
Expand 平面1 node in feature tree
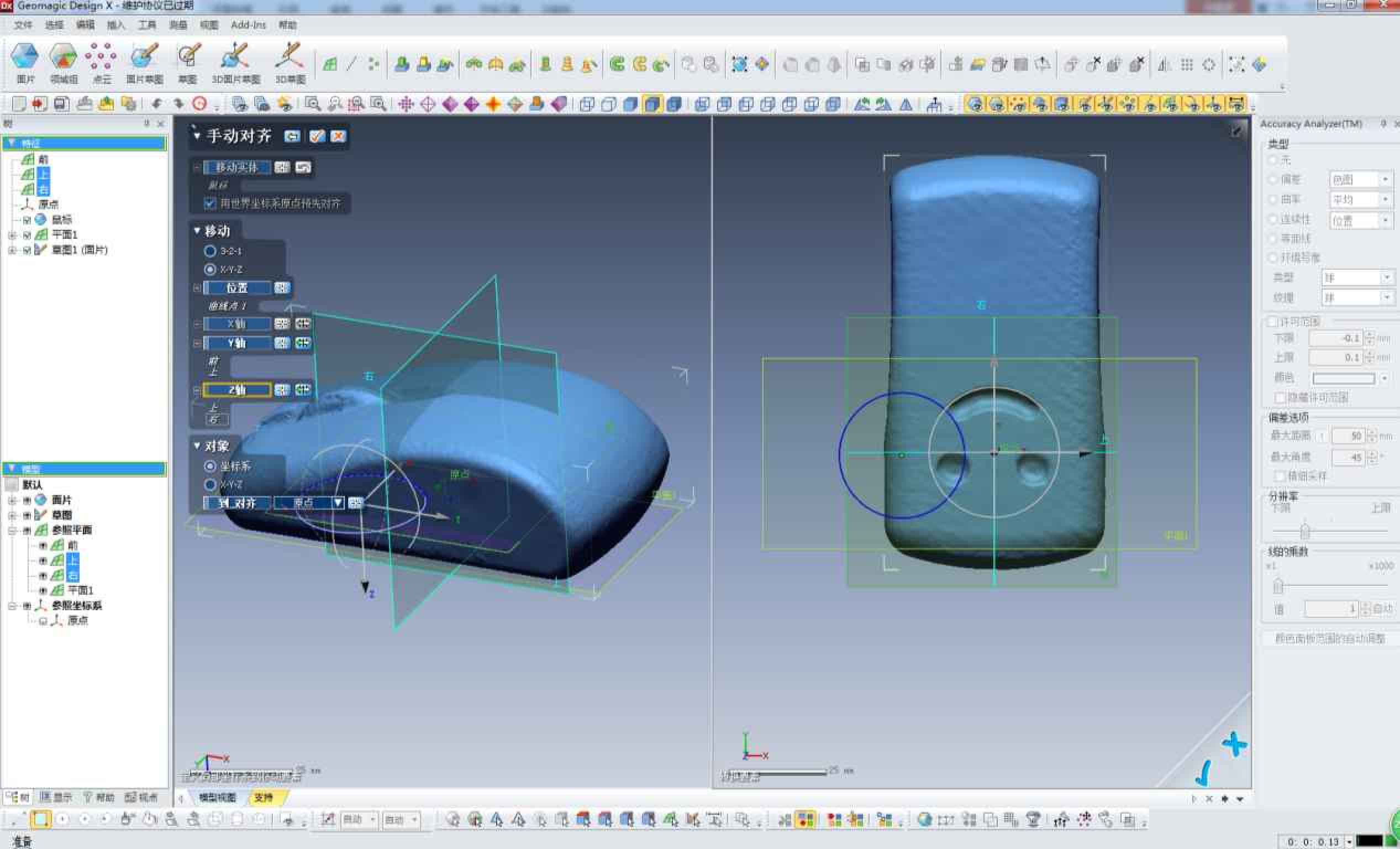tap(12, 235)
